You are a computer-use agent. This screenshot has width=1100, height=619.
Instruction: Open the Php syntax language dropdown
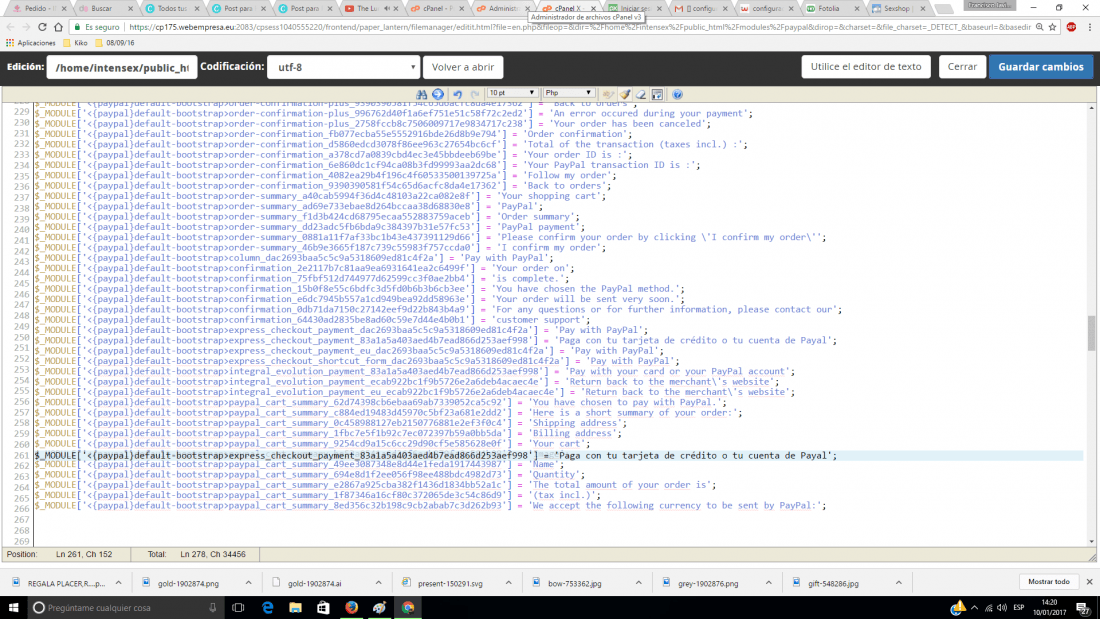tap(569, 93)
